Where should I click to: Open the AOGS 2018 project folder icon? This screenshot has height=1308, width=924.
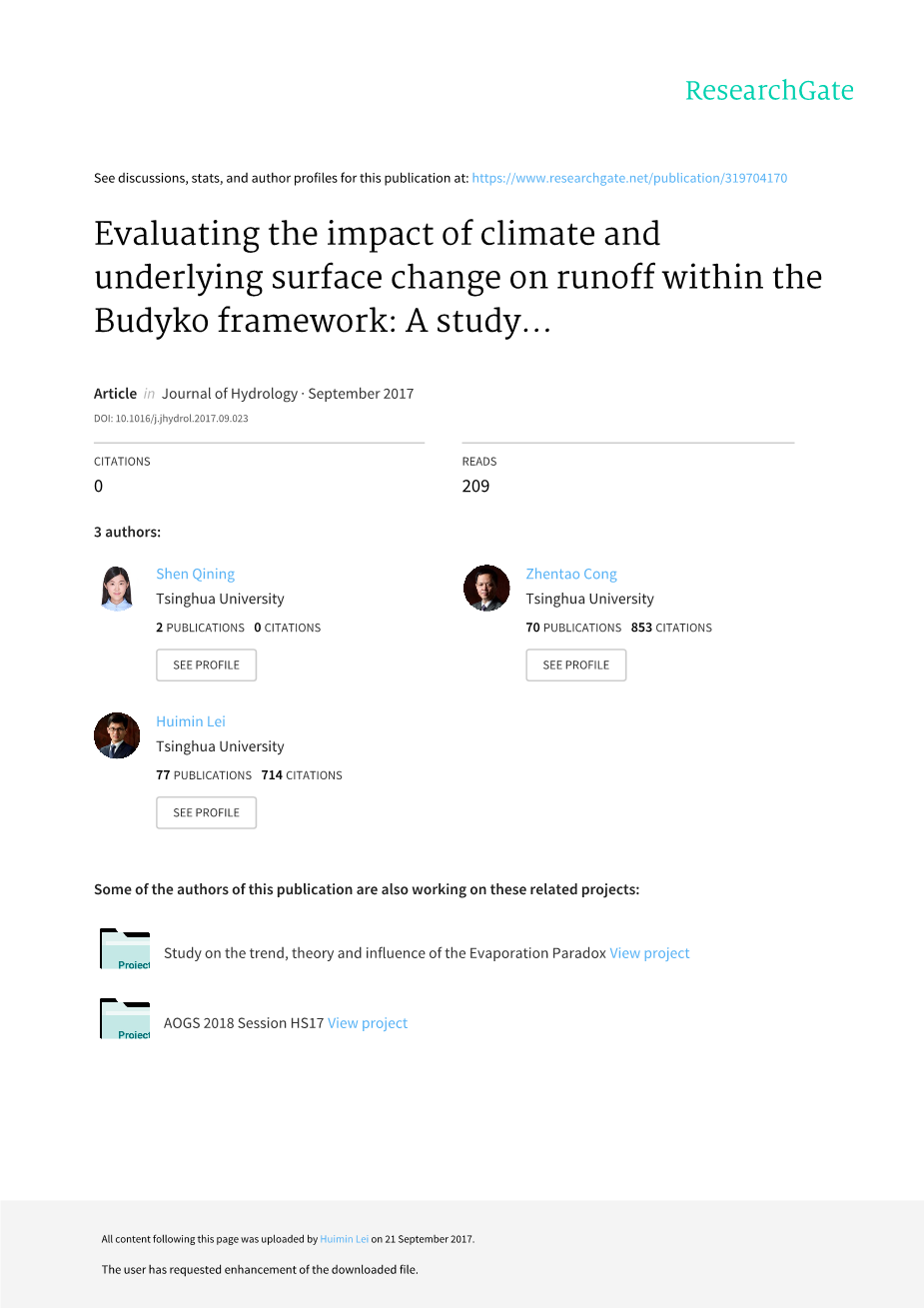(125, 1019)
